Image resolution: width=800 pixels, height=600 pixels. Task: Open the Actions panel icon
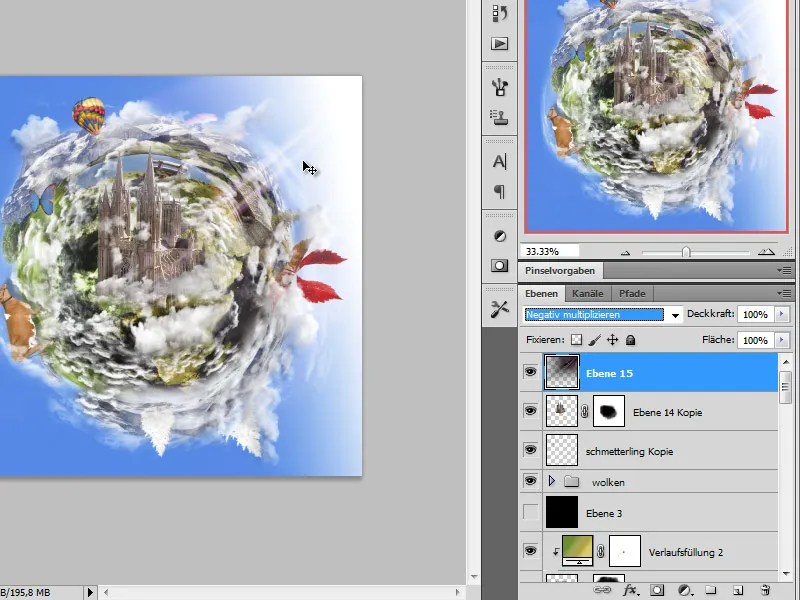click(499, 44)
